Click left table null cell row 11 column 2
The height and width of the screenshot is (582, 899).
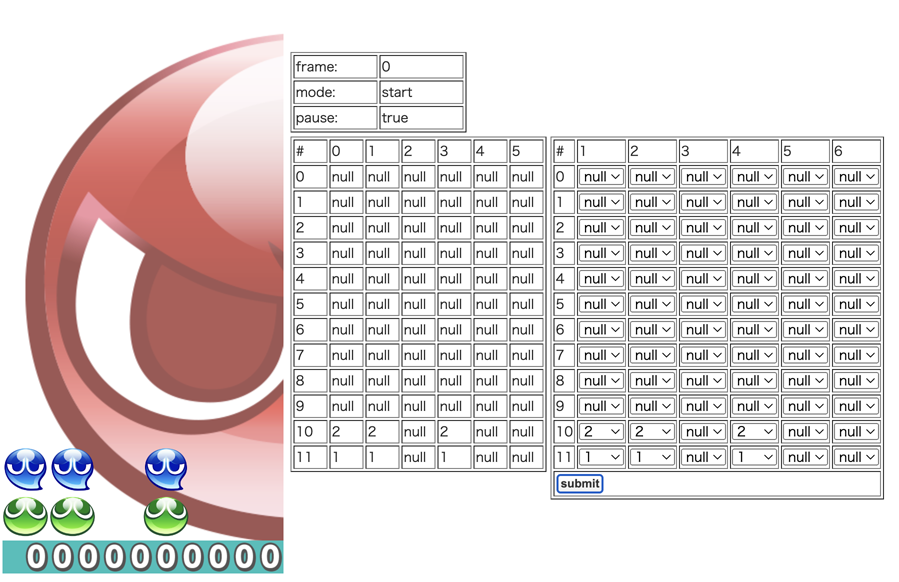pos(418,457)
